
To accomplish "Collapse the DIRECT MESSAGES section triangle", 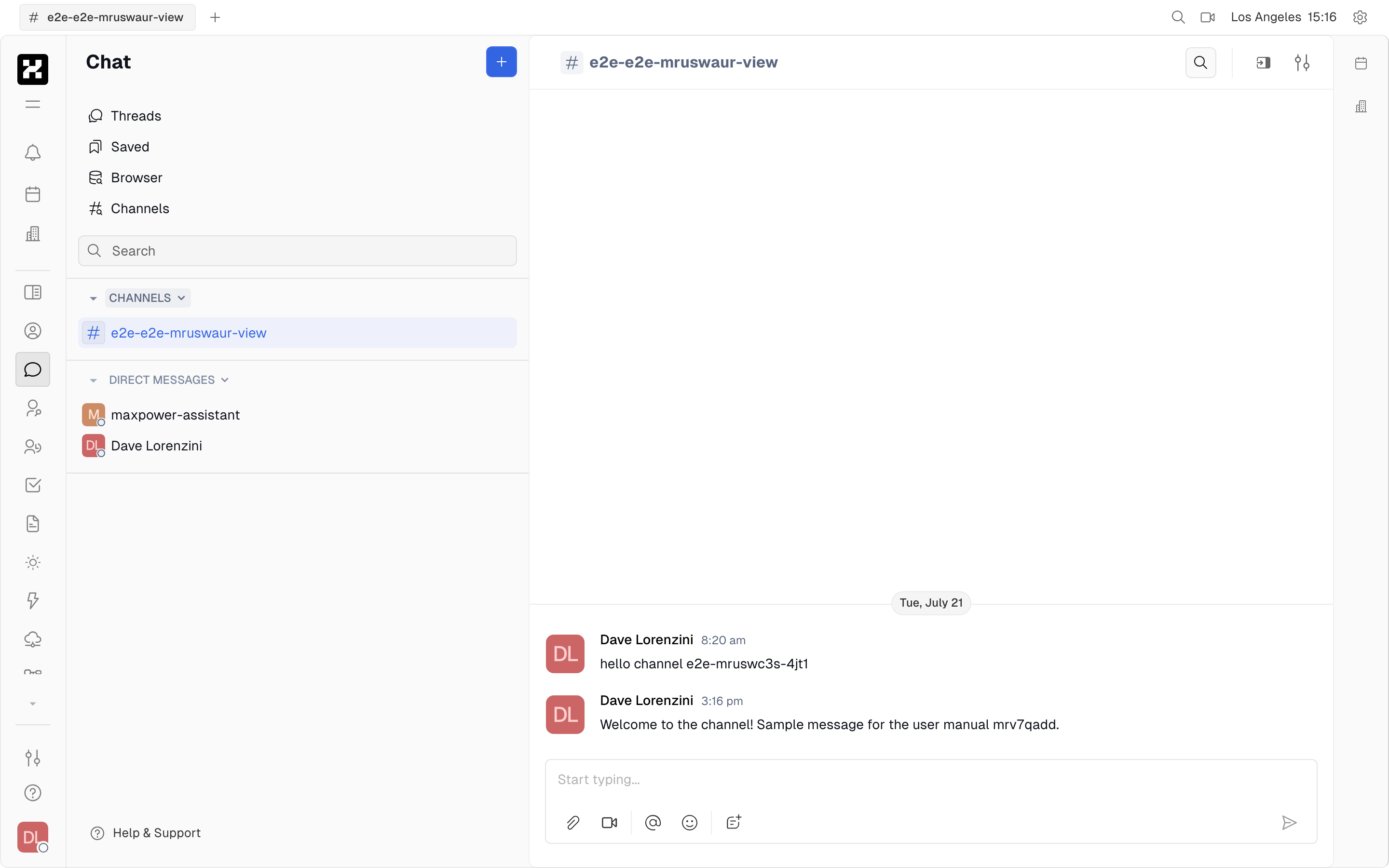I will coord(93,380).
